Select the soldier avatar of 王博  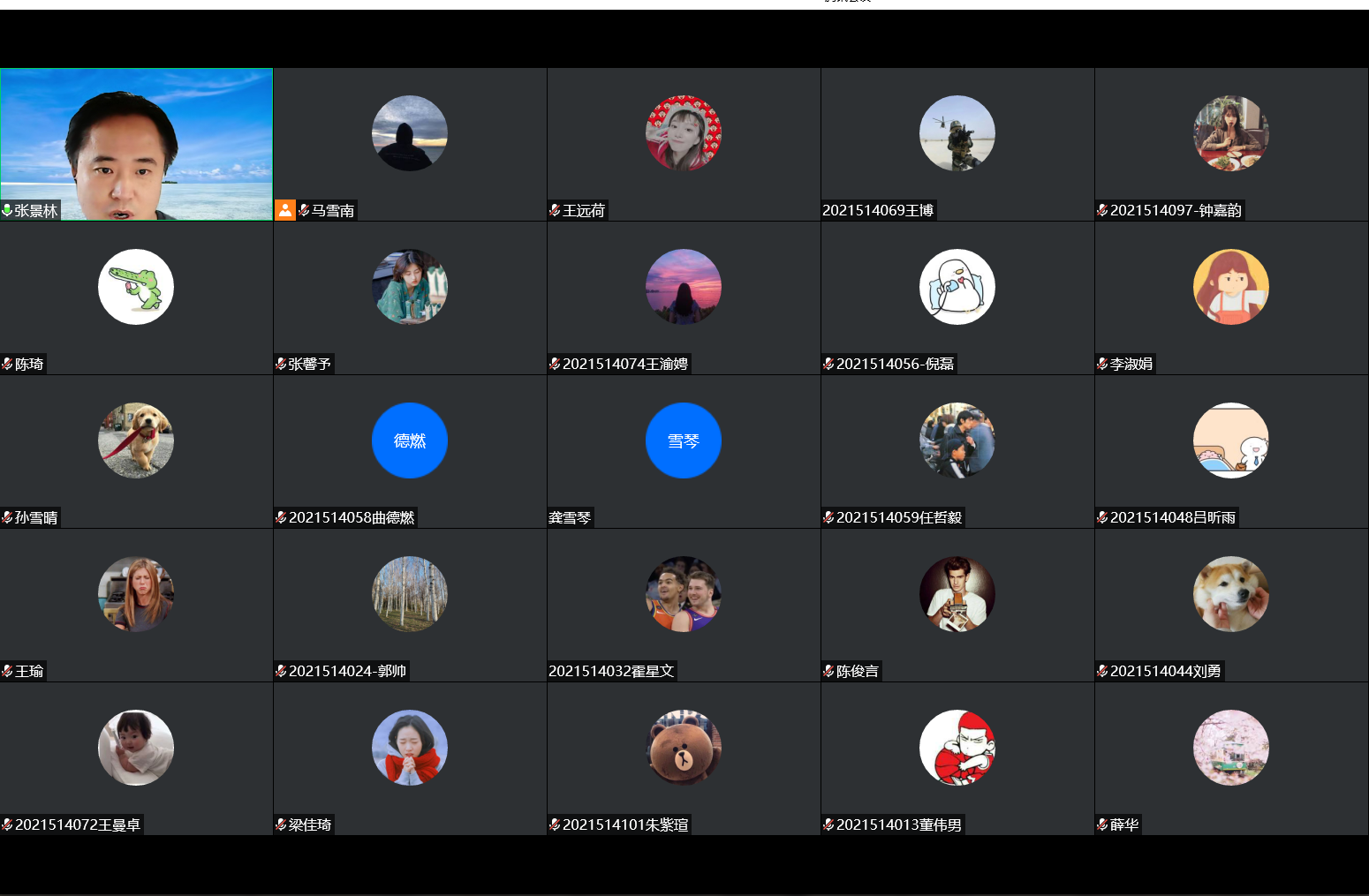click(x=957, y=133)
